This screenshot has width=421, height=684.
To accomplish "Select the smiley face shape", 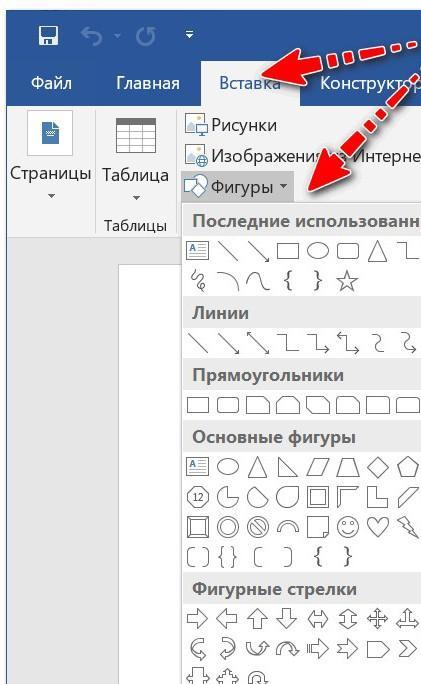I will [348, 527].
